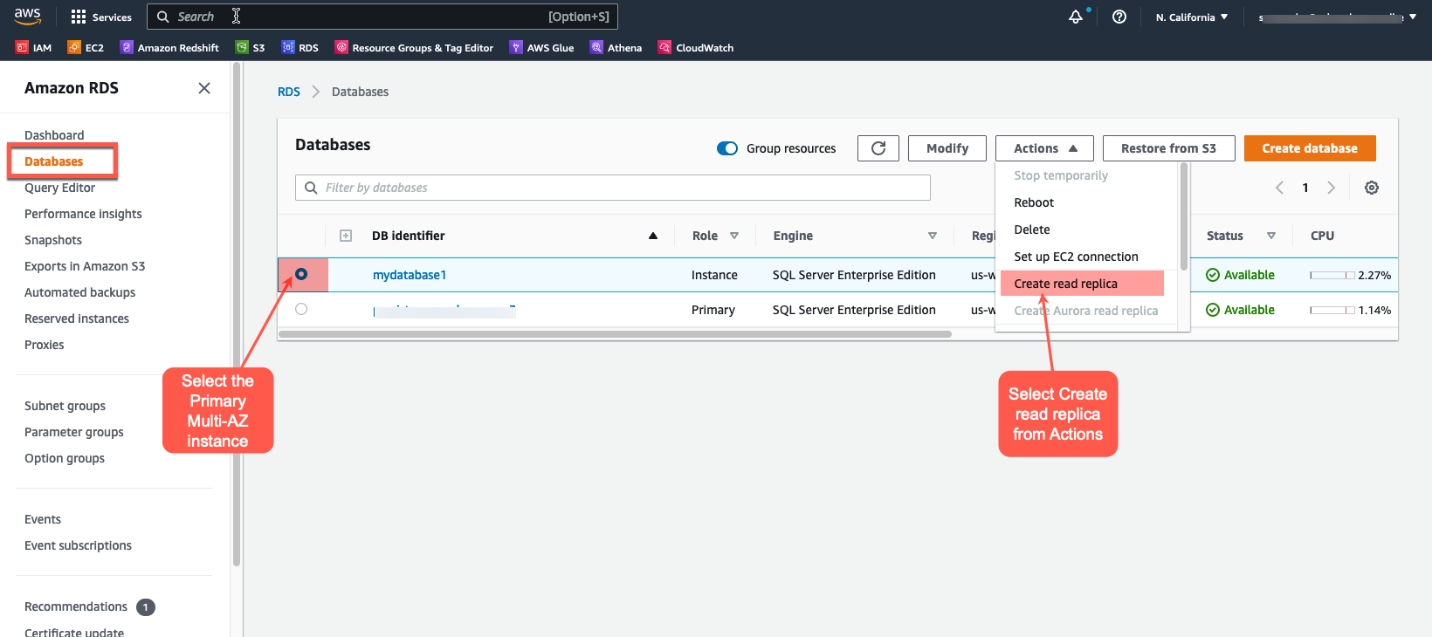Open AWS Glue shortcut
The height and width of the screenshot is (637, 1432).
[x=542, y=47]
